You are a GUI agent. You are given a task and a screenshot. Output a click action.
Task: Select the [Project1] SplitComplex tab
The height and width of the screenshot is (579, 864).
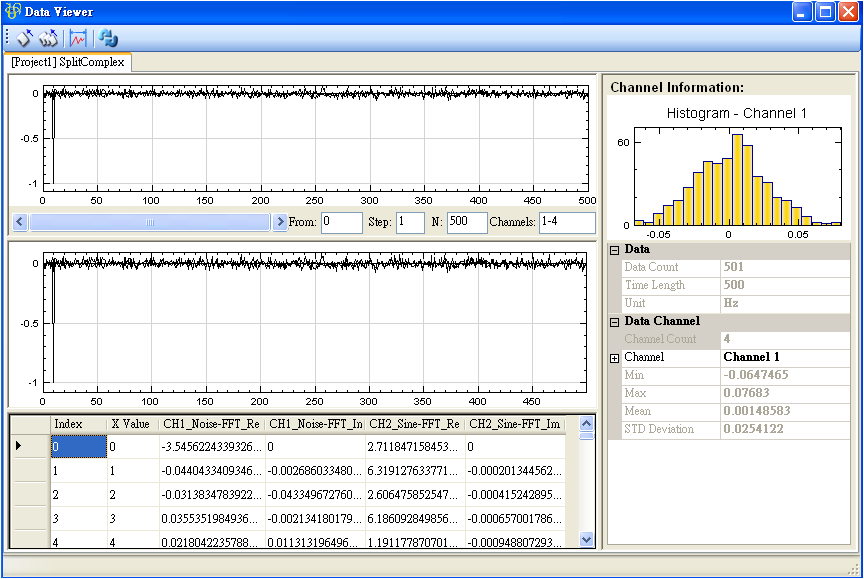click(68, 62)
